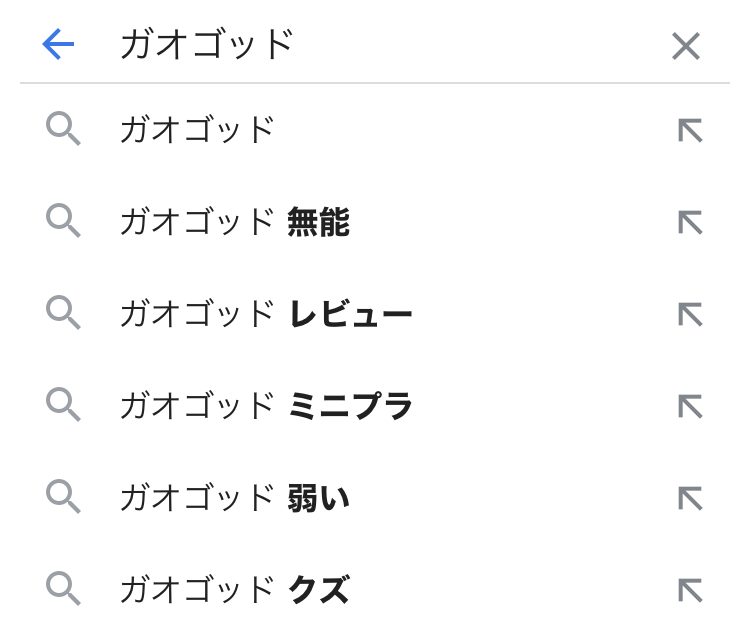Choose the ガオゴッド レビュー suggestion

[x=265, y=314]
